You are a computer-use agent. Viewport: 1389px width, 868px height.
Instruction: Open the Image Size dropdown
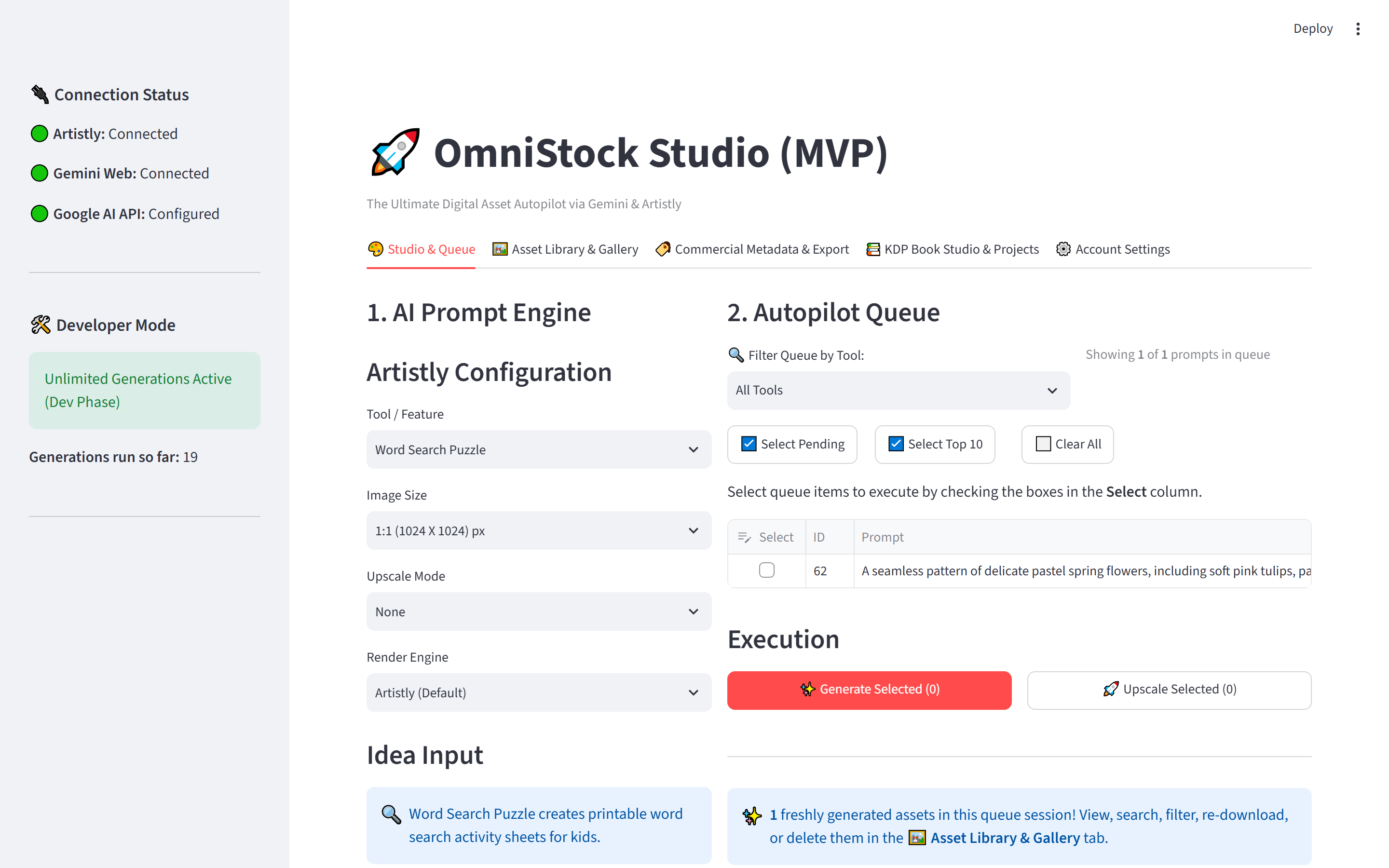pyautogui.click(x=538, y=530)
